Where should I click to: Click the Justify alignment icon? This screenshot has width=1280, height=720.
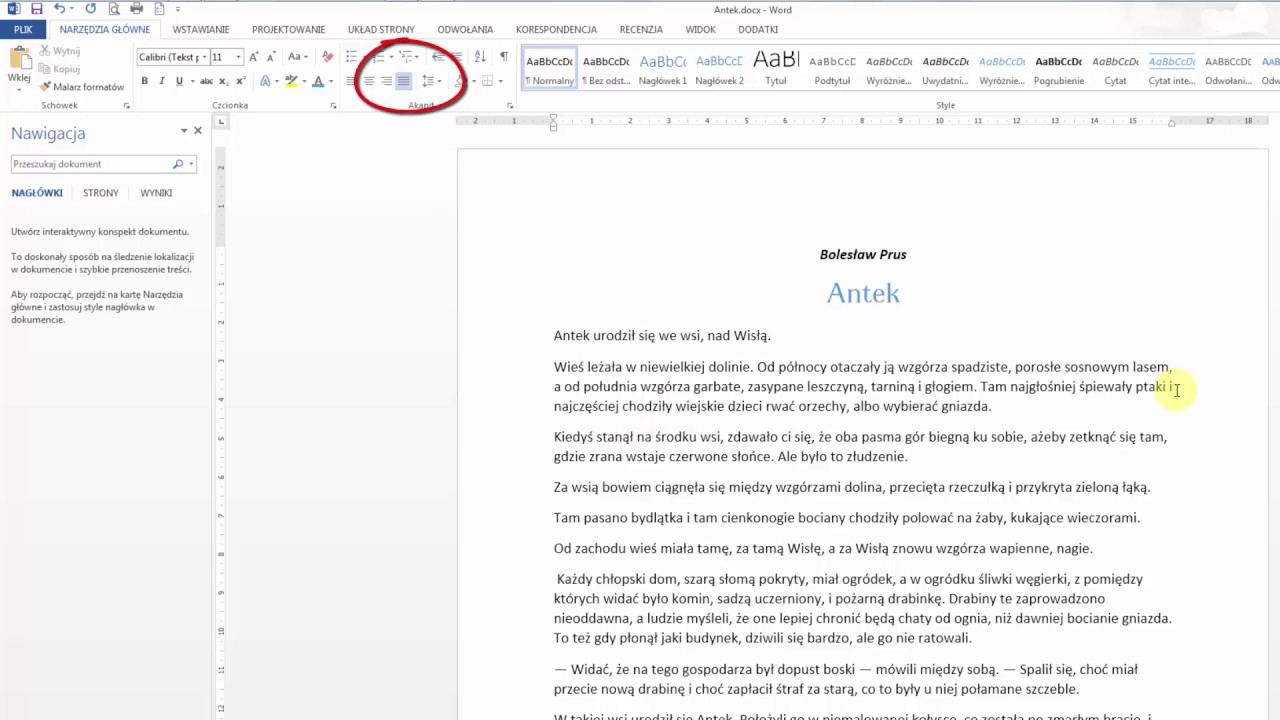tap(404, 81)
